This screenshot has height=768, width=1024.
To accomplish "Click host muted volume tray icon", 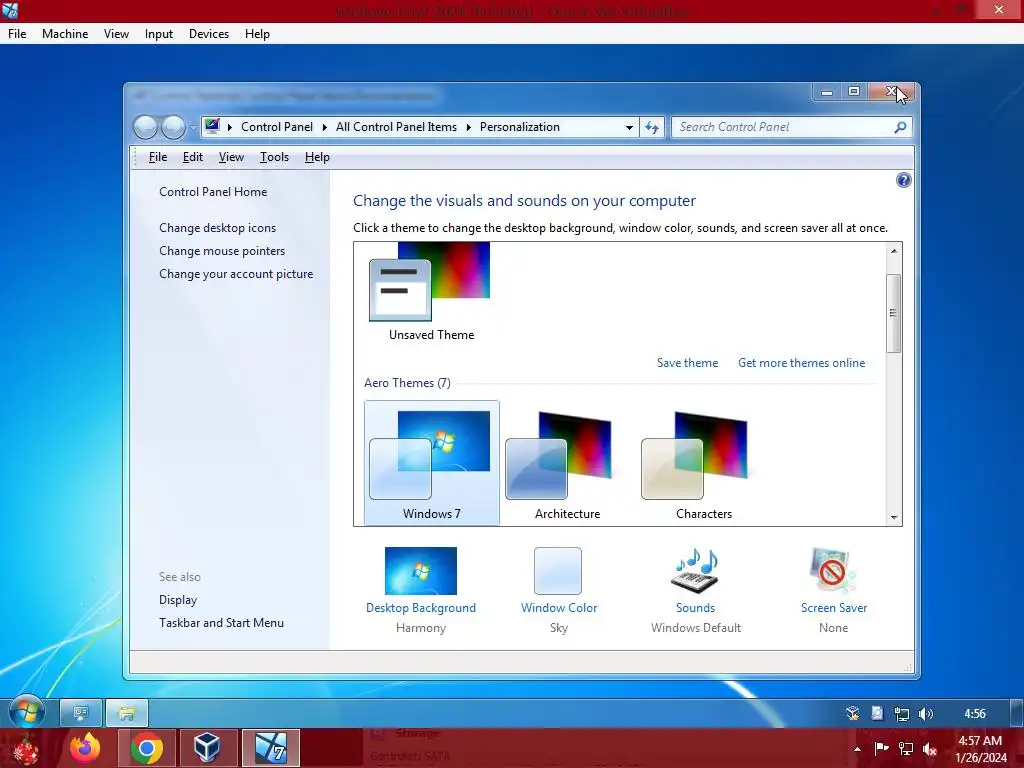I will click(x=930, y=748).
